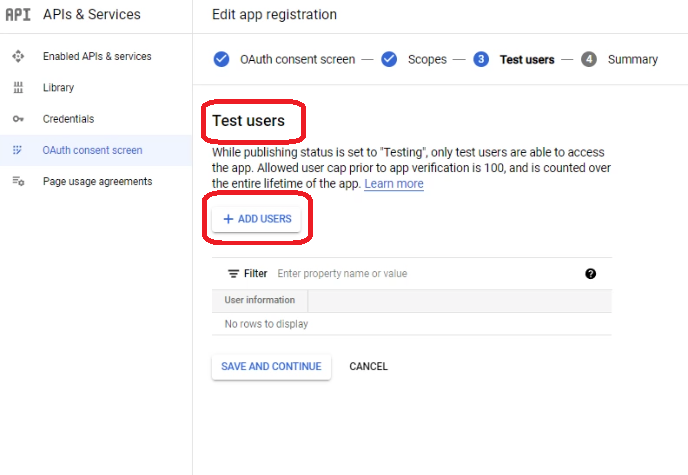Image resolution: width=688 pixels, height=475 pixels.
Task: Click the Filter lines icon
Action: (233, 274)
